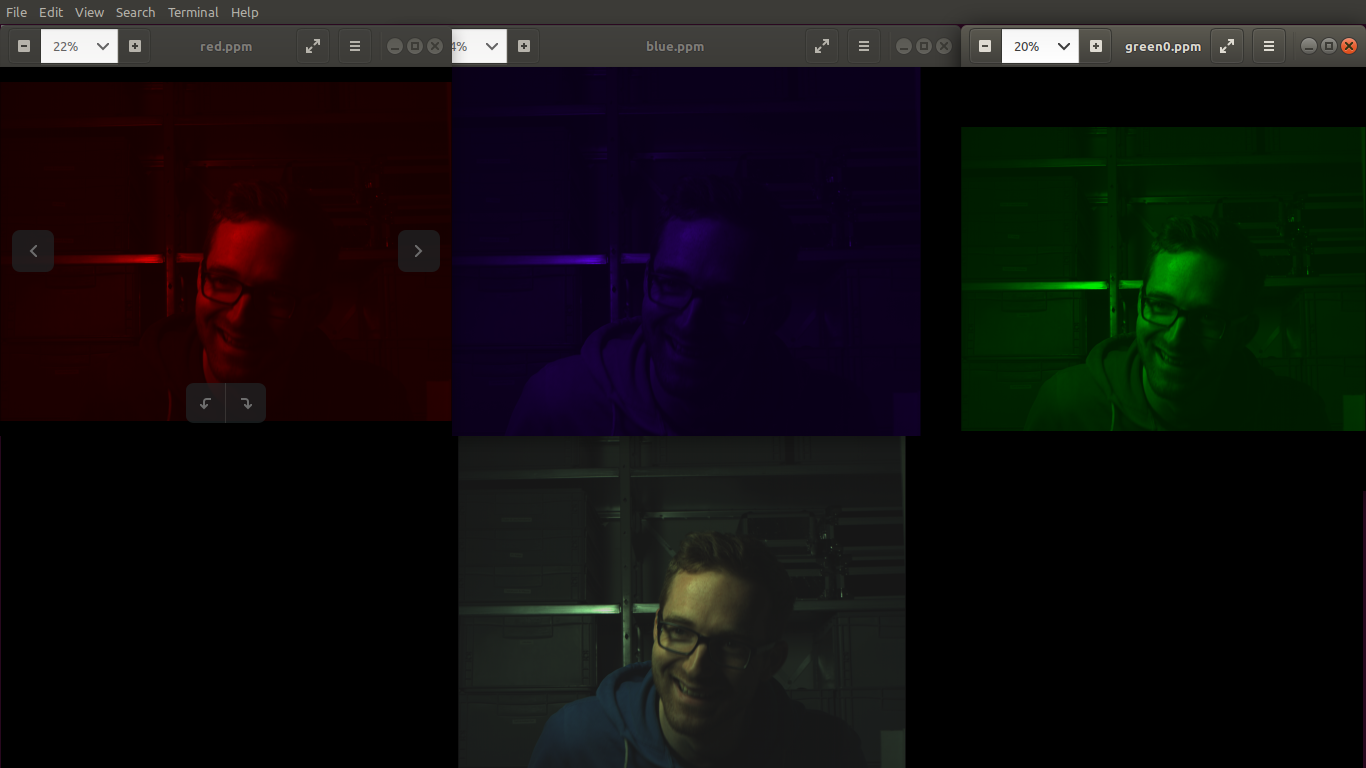Rotate the red image counterclockwise
This screenshot has height=768, width=1366.
click(205, 403)
